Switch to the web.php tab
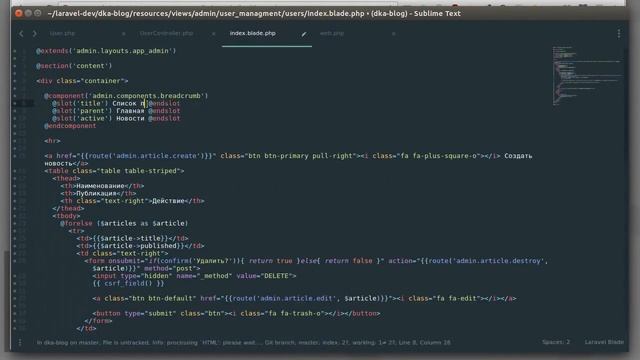This screenshot has height=360, width=640. click(332, 33)
